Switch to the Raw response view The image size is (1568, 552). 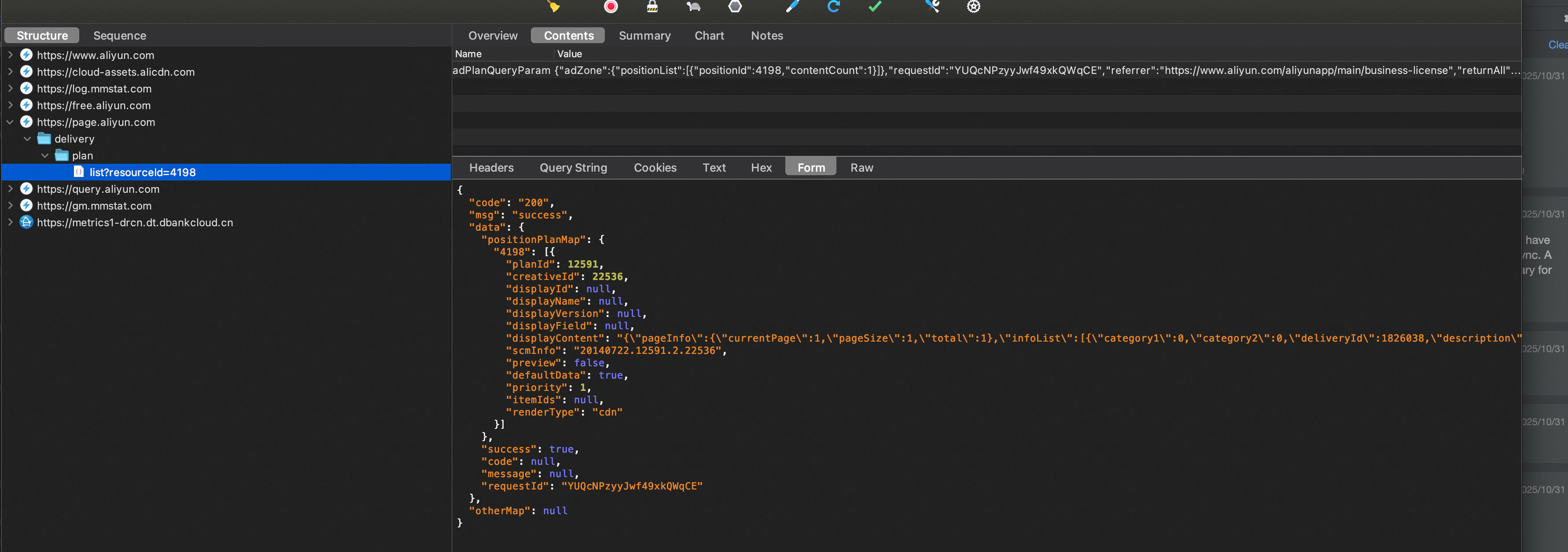coord(861,167)
